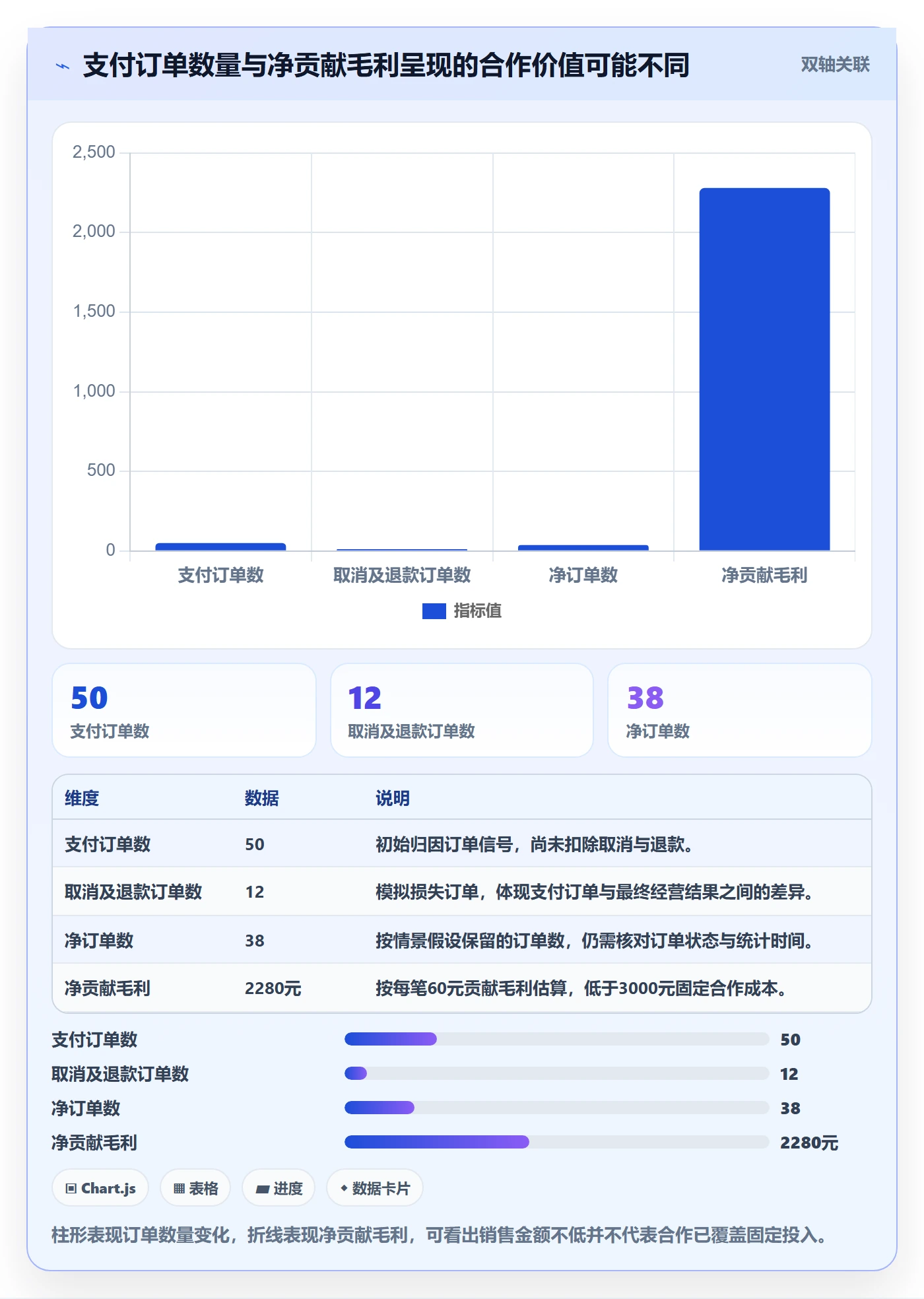924x1299 pixels.
Task: Click the grid icon in 表格 chip
Action: (179, 1189)
